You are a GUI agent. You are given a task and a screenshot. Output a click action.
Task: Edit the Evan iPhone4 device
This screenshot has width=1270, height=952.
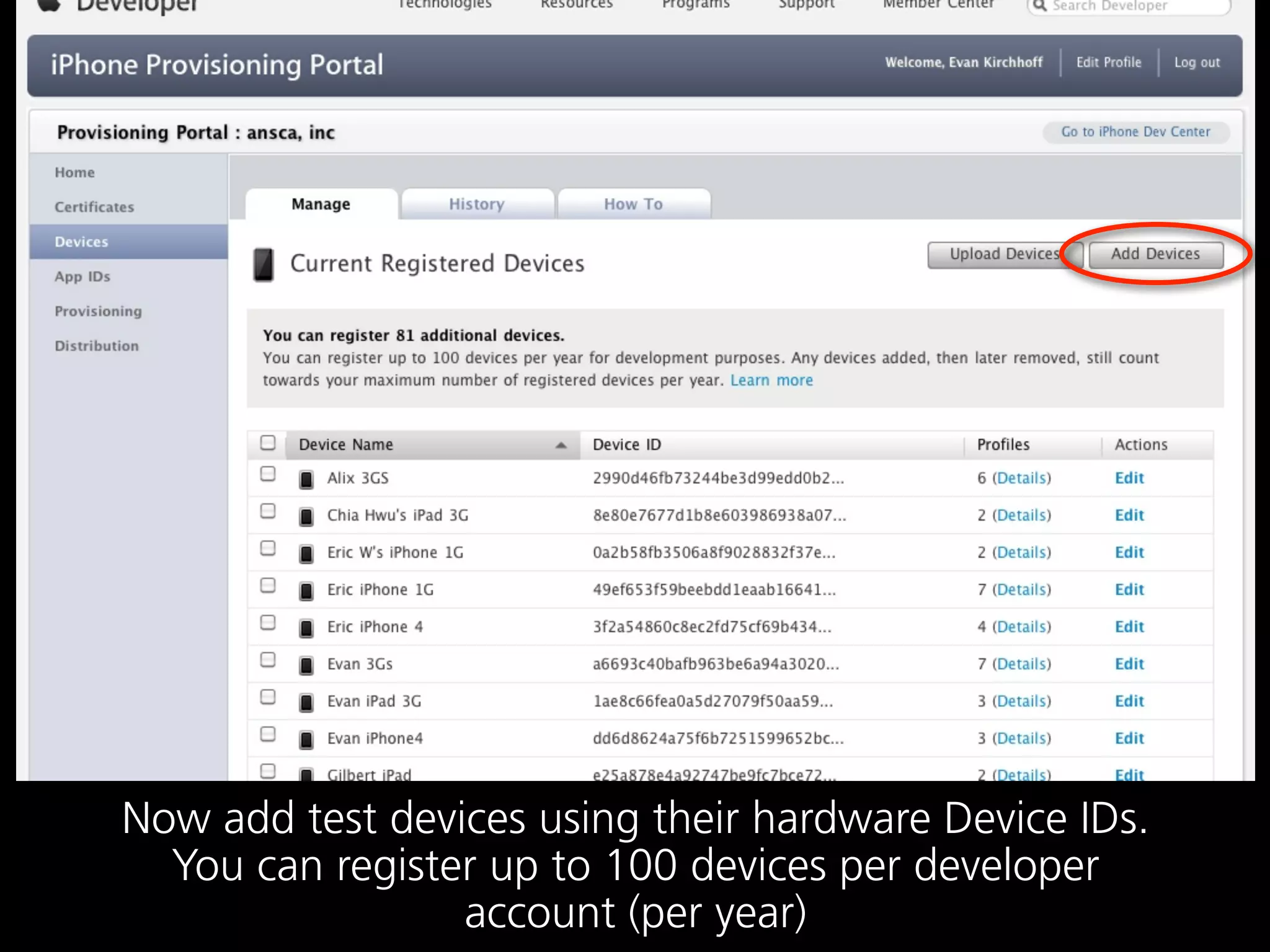coord(1129,739)
